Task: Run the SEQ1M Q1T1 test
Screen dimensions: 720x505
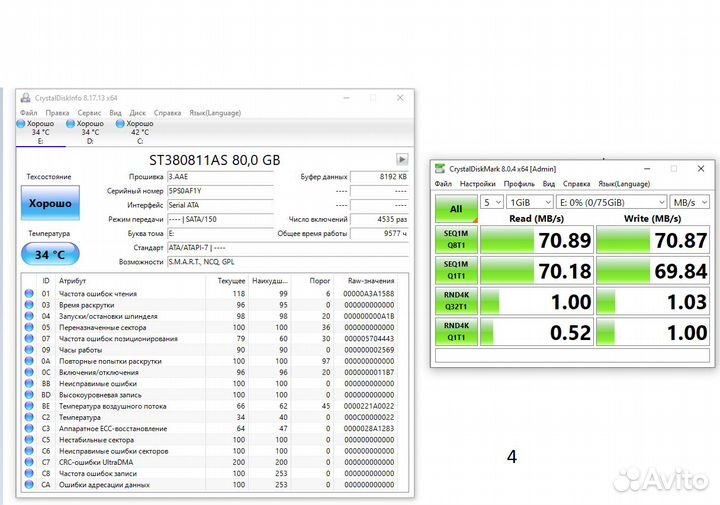Action: point(456,270)
